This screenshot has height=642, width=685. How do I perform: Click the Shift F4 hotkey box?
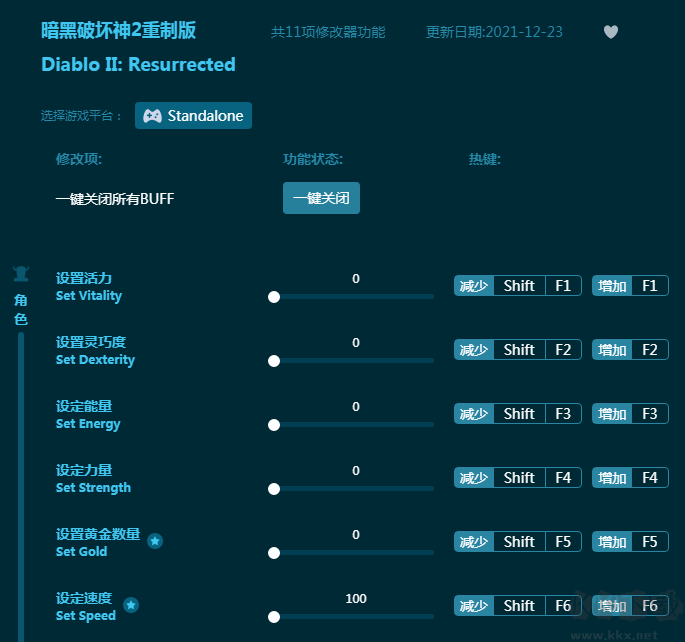click(537, 478)
